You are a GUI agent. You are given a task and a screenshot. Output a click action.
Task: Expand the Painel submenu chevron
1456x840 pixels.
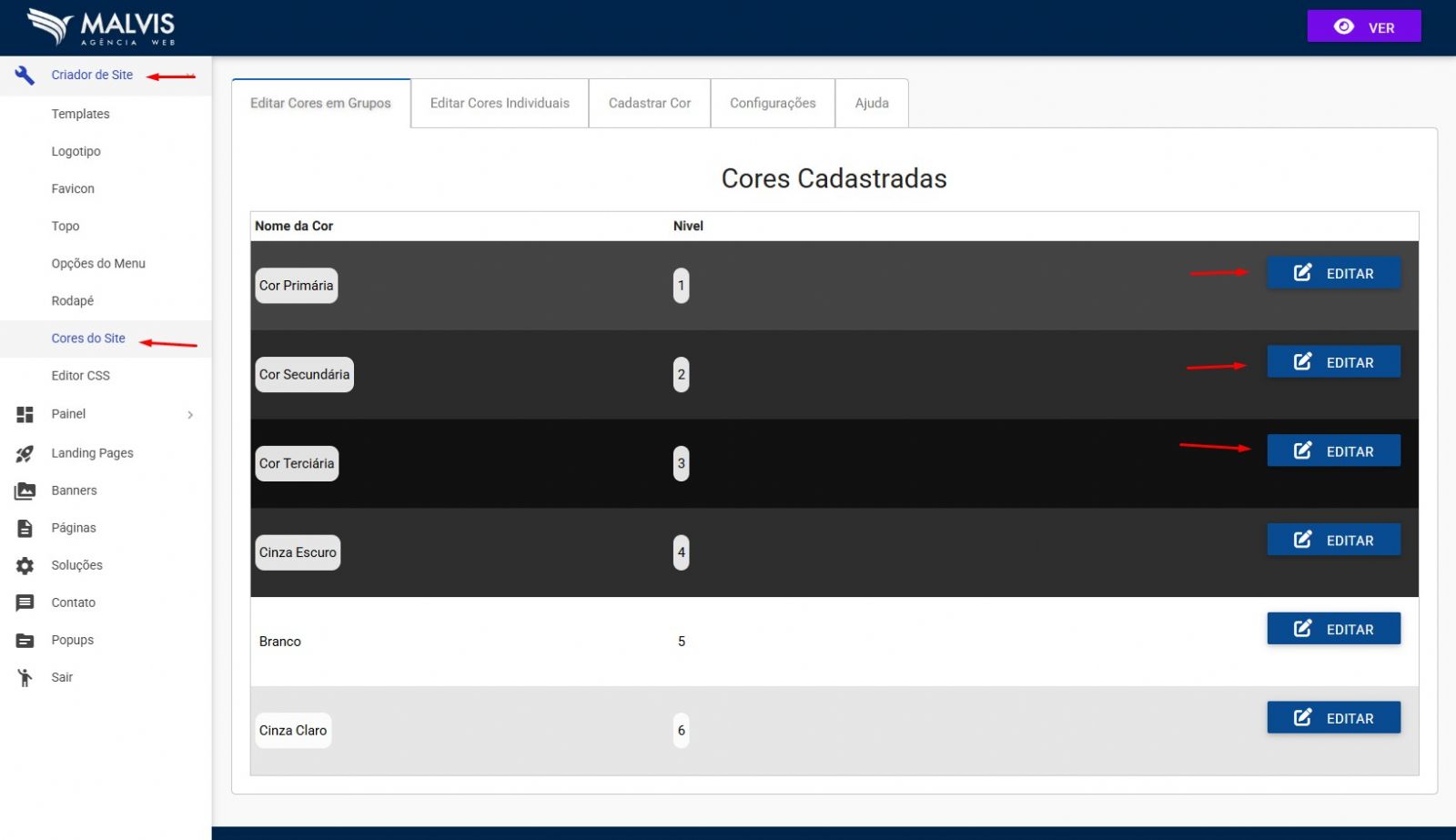point(190,415)
